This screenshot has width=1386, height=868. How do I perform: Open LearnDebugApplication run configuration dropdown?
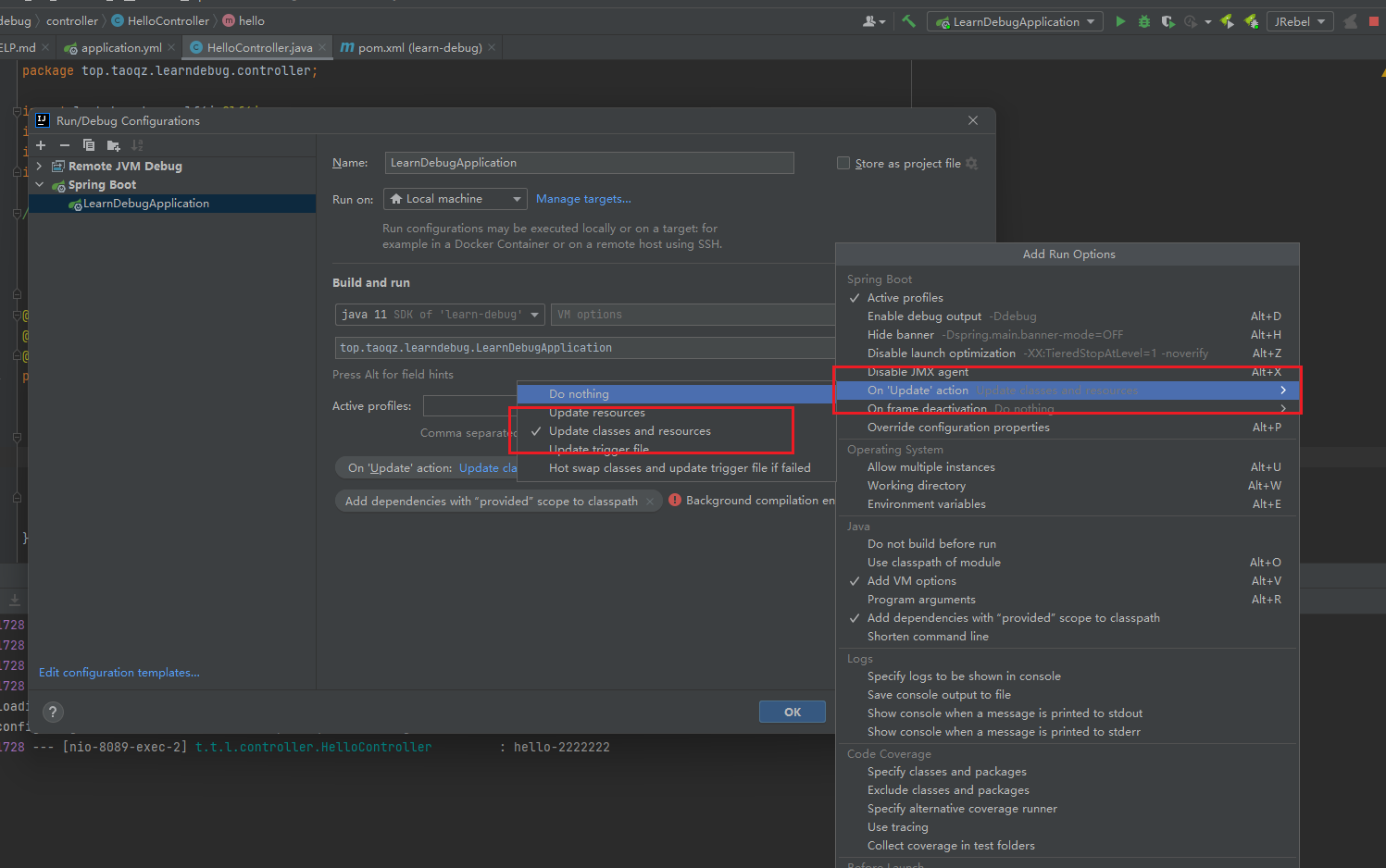pyautogui.click(x=1015, y=21)
